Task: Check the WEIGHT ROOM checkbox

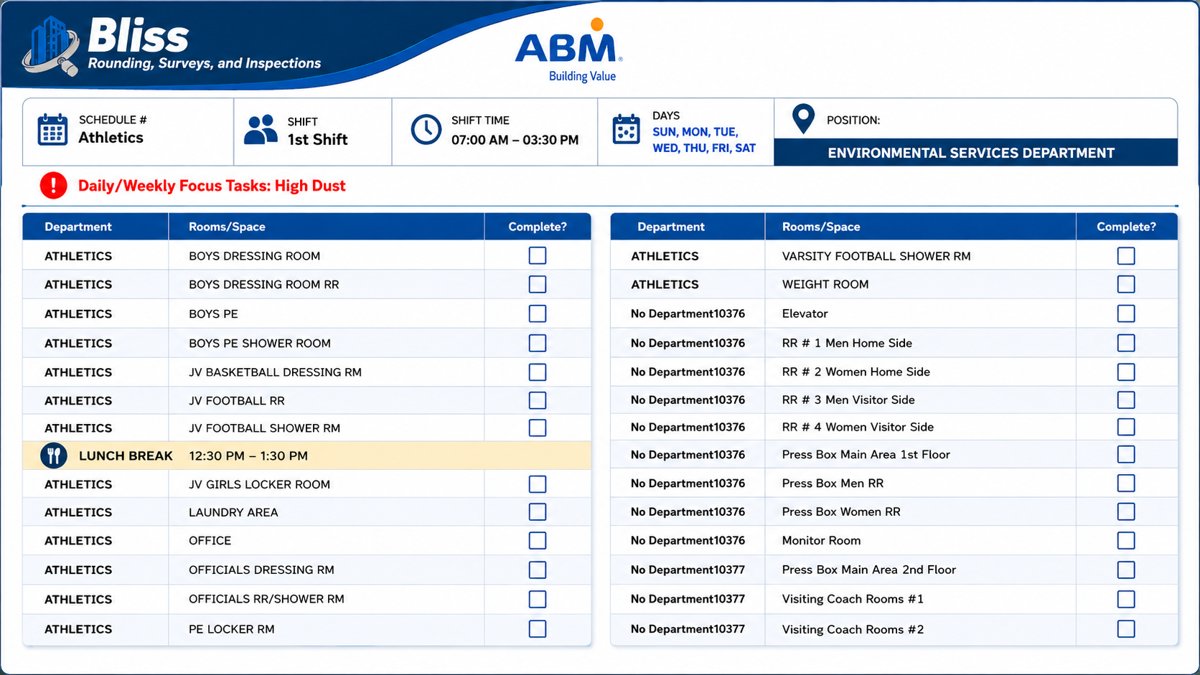Action: (x=1126, y=284)
